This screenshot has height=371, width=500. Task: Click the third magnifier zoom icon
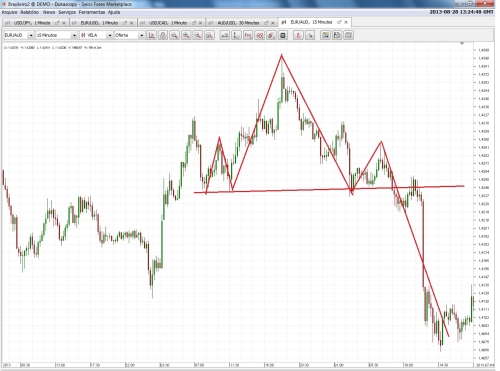[x=198, y=35]
